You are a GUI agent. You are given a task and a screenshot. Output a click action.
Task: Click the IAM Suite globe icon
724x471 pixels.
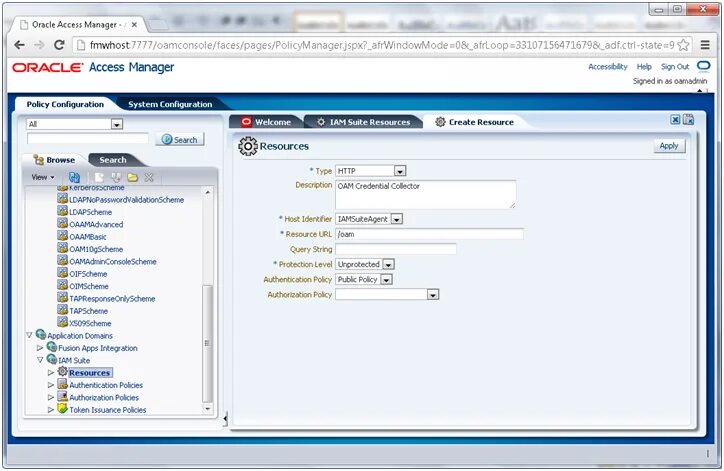[x=52, y=359]
